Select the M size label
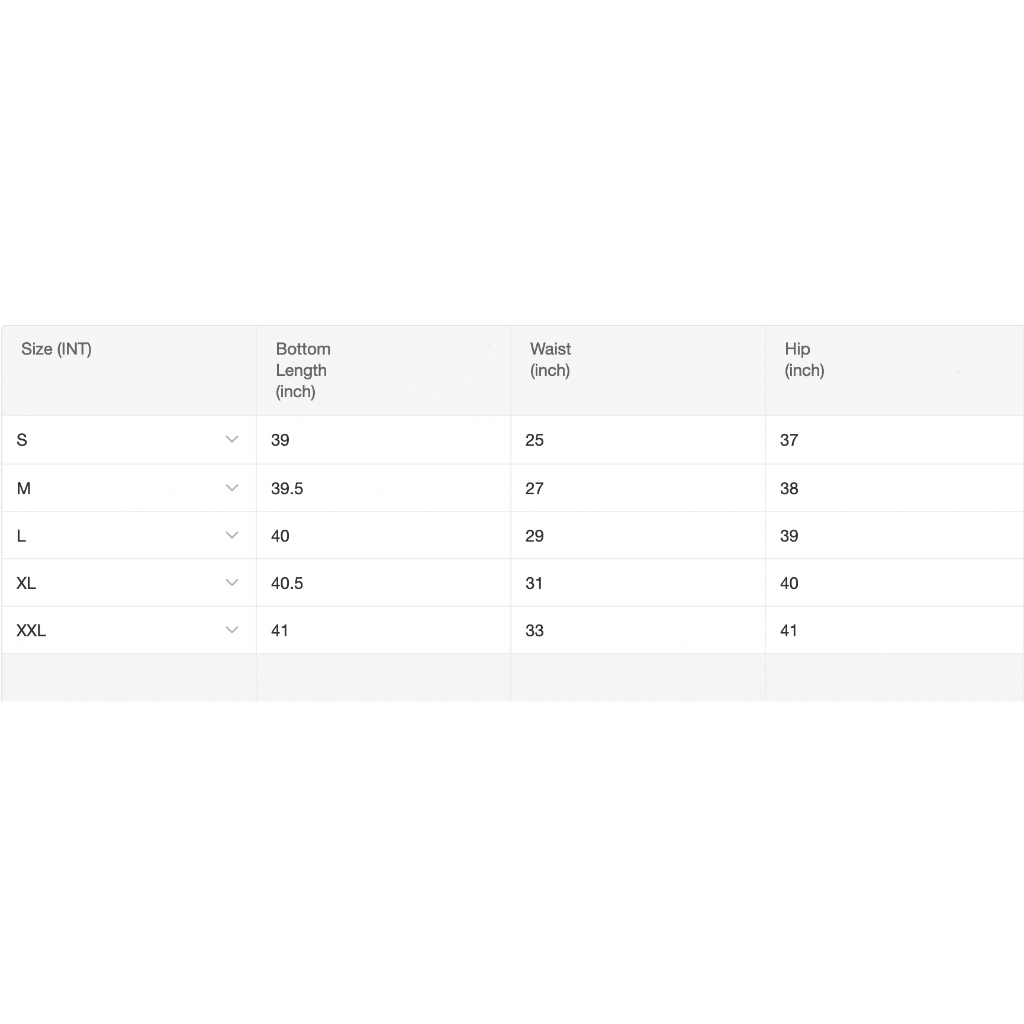1024x1024 pixels. tap(24, 488)
